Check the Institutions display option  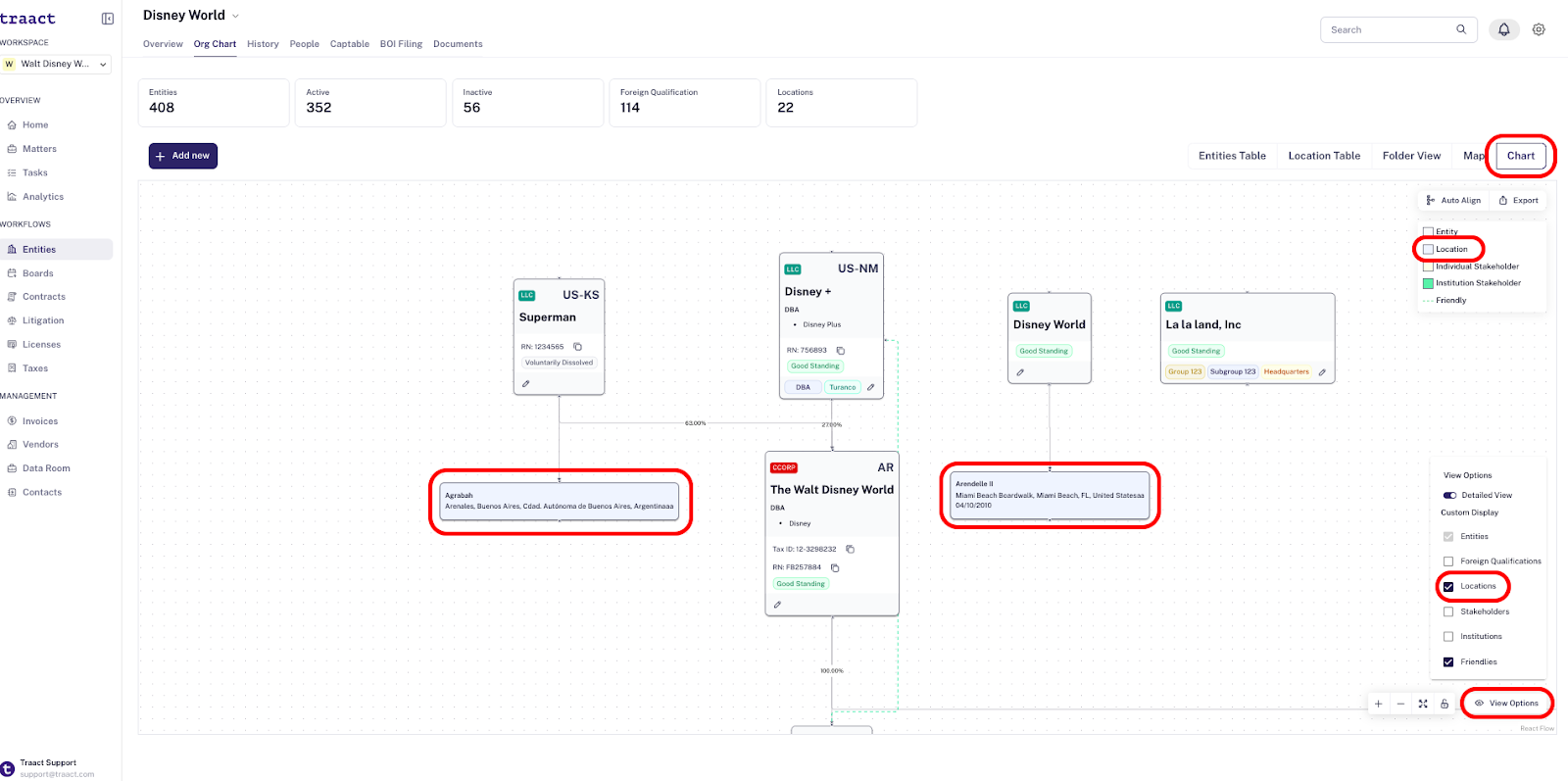[x=1448, y=637]
